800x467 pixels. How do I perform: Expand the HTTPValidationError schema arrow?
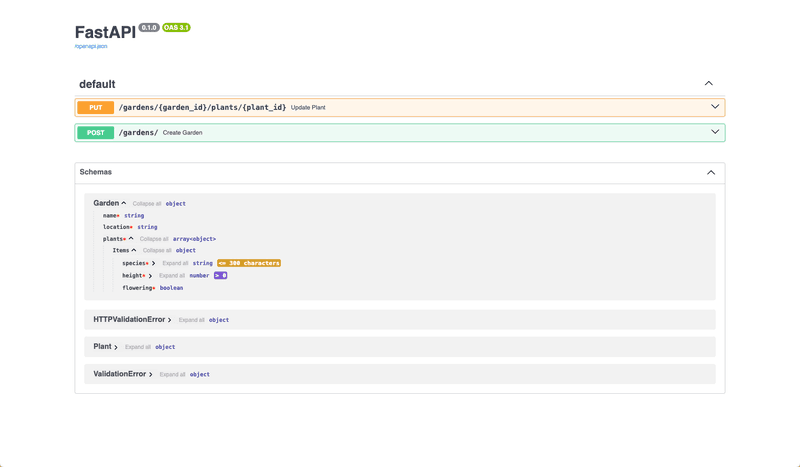pos(169,320)
